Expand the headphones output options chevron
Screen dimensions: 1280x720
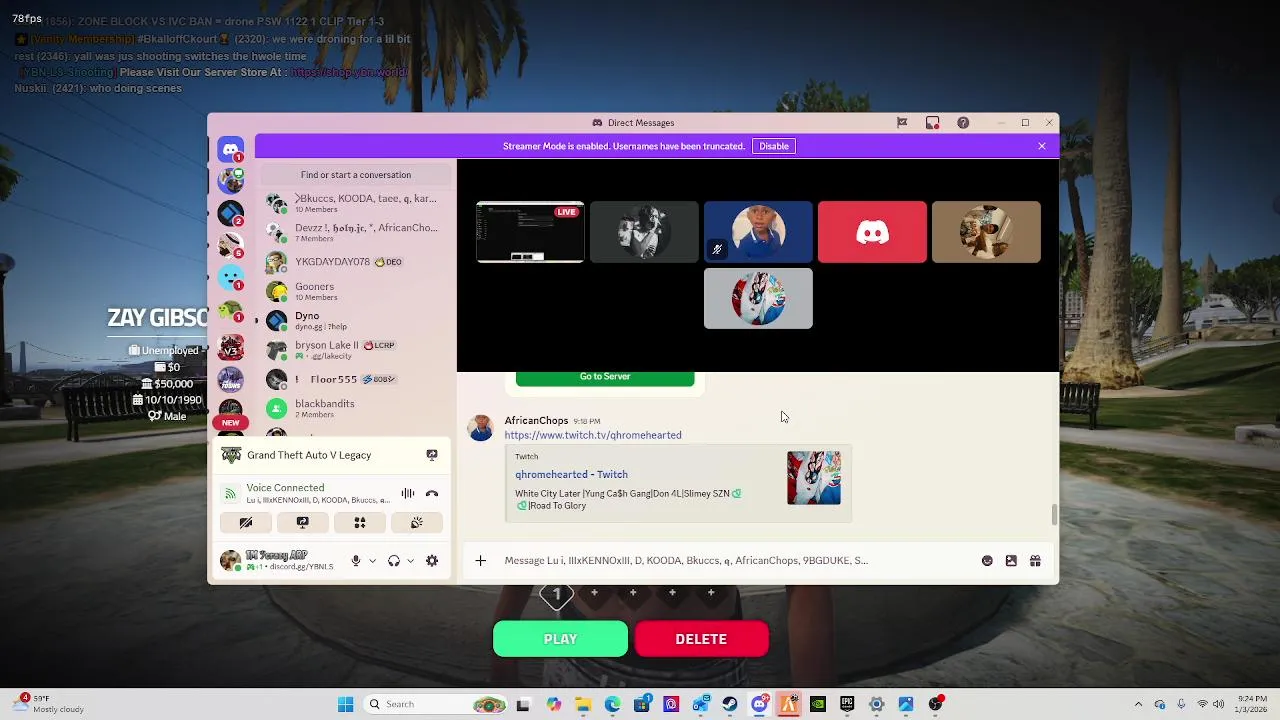coord(410,561)
